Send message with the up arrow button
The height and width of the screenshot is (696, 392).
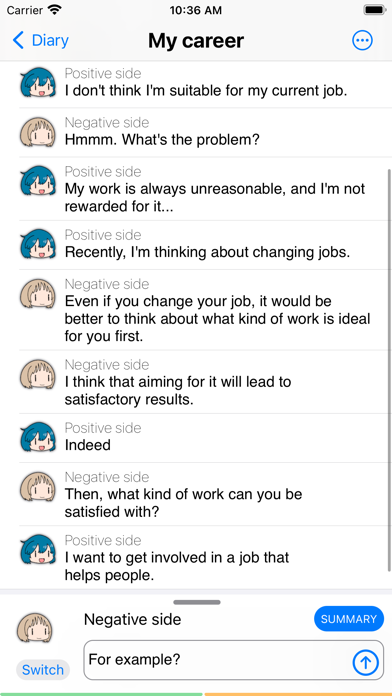click(365, 663)
